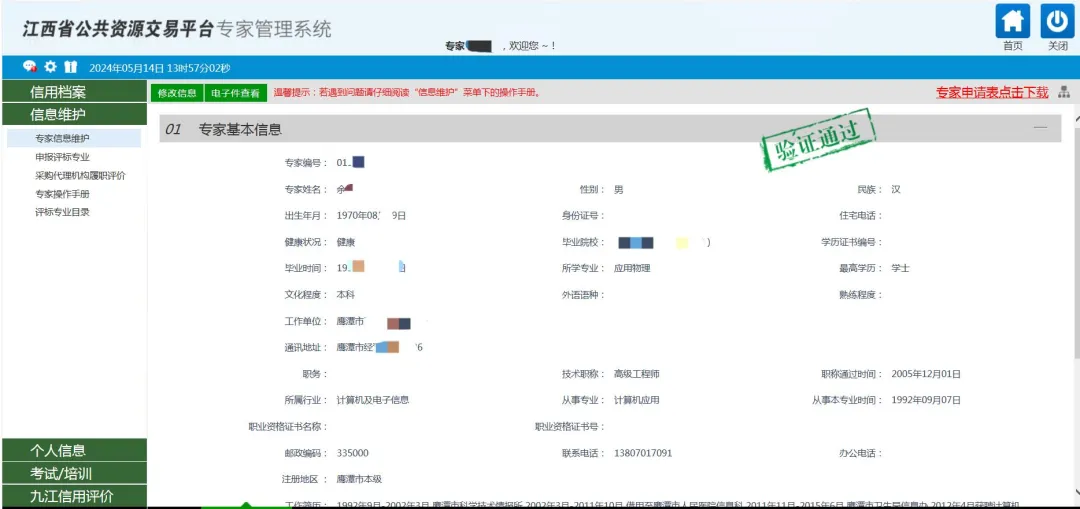The width and height of the screenshot is (1080, 509).
Task: Click the green 修改信息 button
Action: click(177, 93)
